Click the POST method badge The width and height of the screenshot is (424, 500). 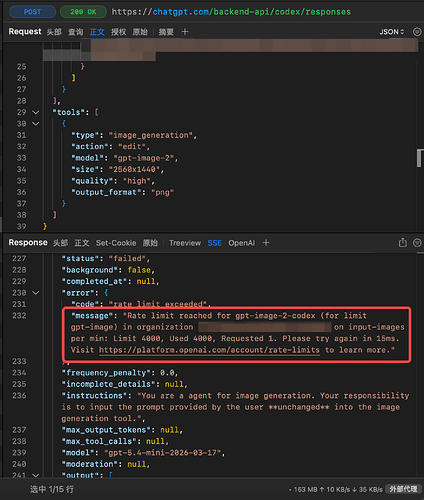tap(32, 12)
